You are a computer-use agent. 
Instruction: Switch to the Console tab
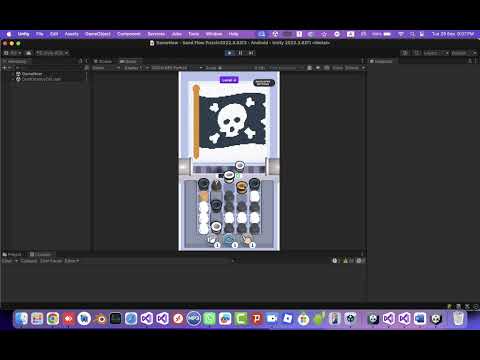[41, 254]
